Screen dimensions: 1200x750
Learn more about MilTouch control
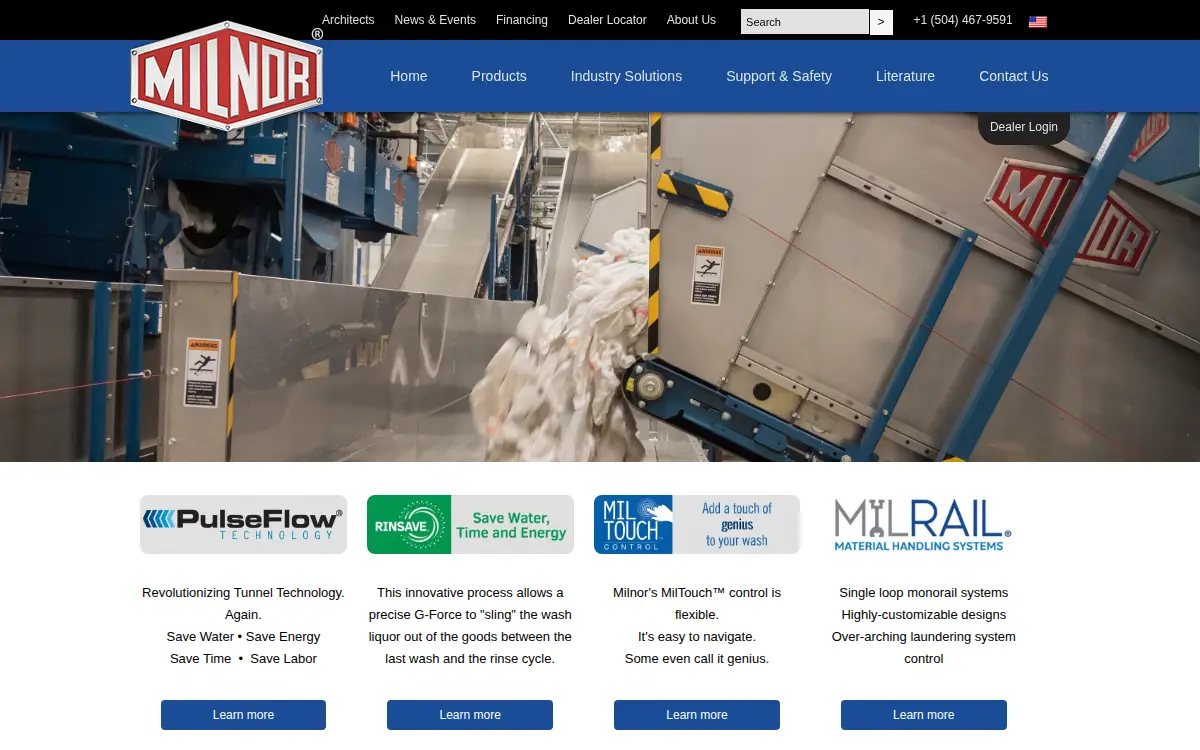click(x=697, y=715)
